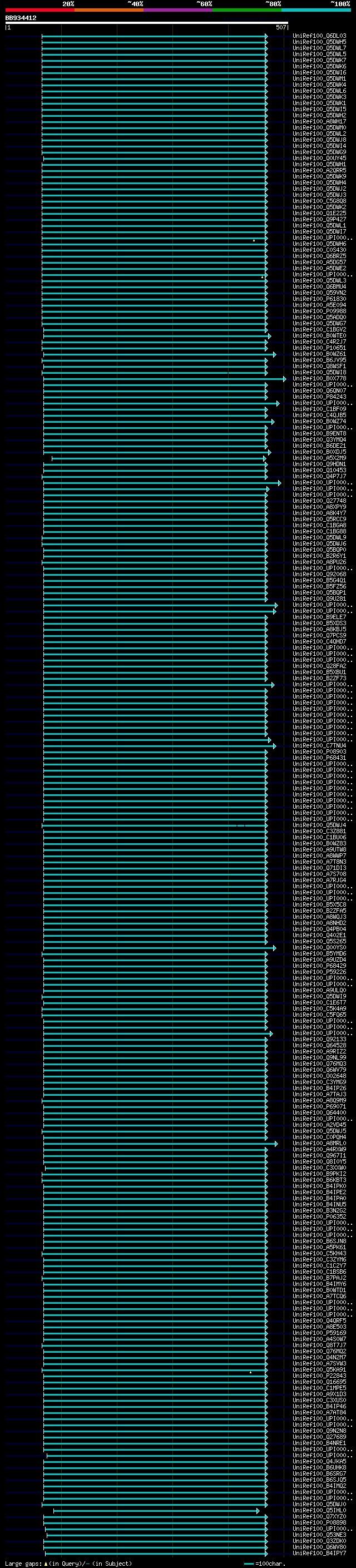Click hit label UniRef100_P84243

319,397
